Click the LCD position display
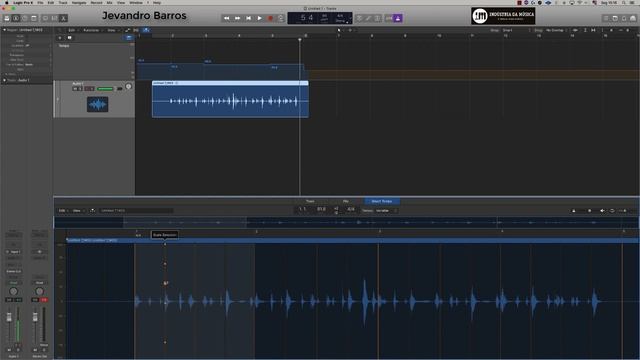This screenshot has width=640, height=360. click(307, 18)
